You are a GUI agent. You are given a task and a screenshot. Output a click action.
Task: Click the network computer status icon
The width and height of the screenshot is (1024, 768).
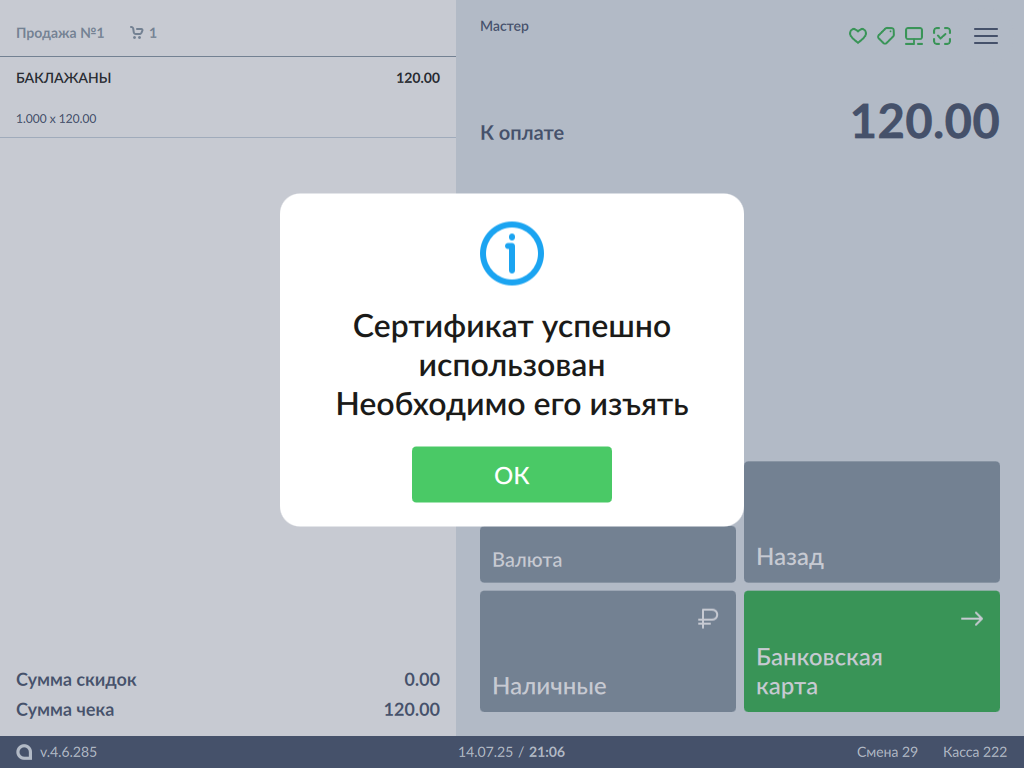(913, 36)
